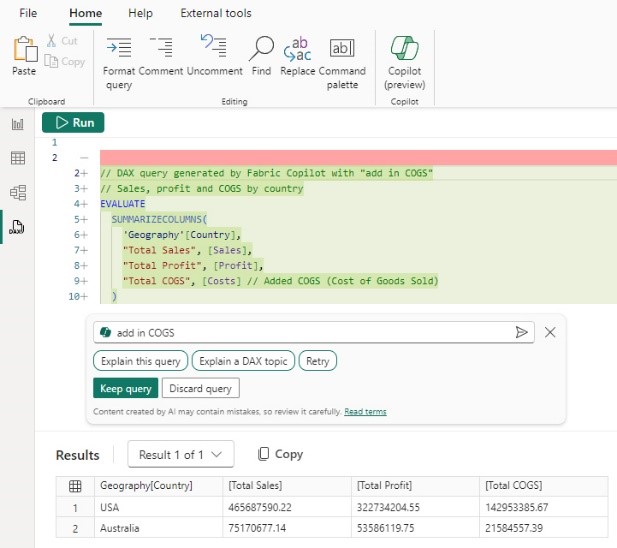The image size is (617, 548).
Task: Click the Uncomment lines icon
Action: point(214,46)
